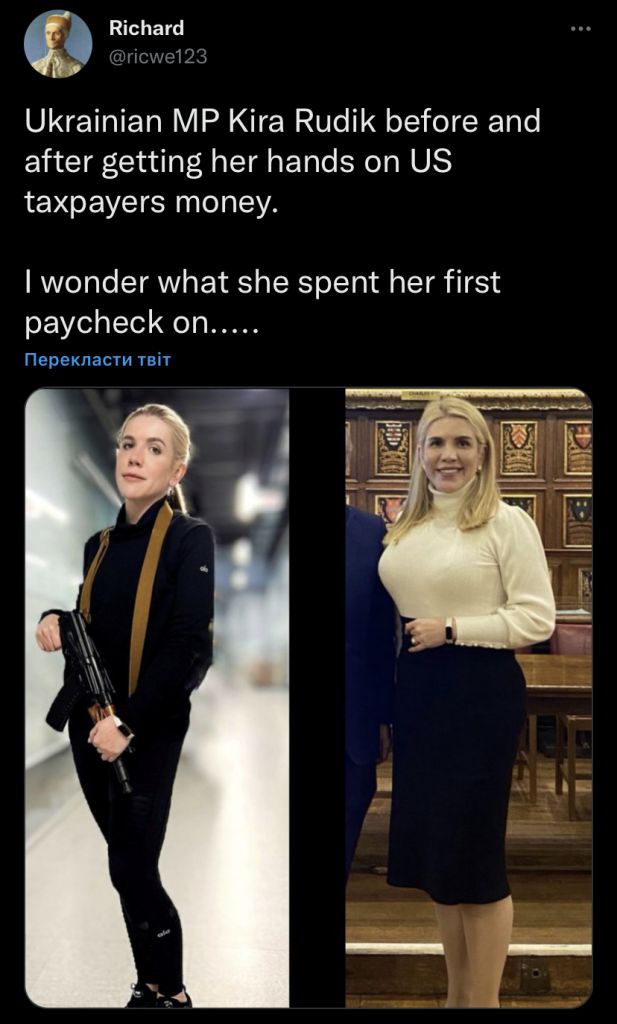Click the wristwatch in the left photo
The image size is (617, 1024).
[121, 726]
